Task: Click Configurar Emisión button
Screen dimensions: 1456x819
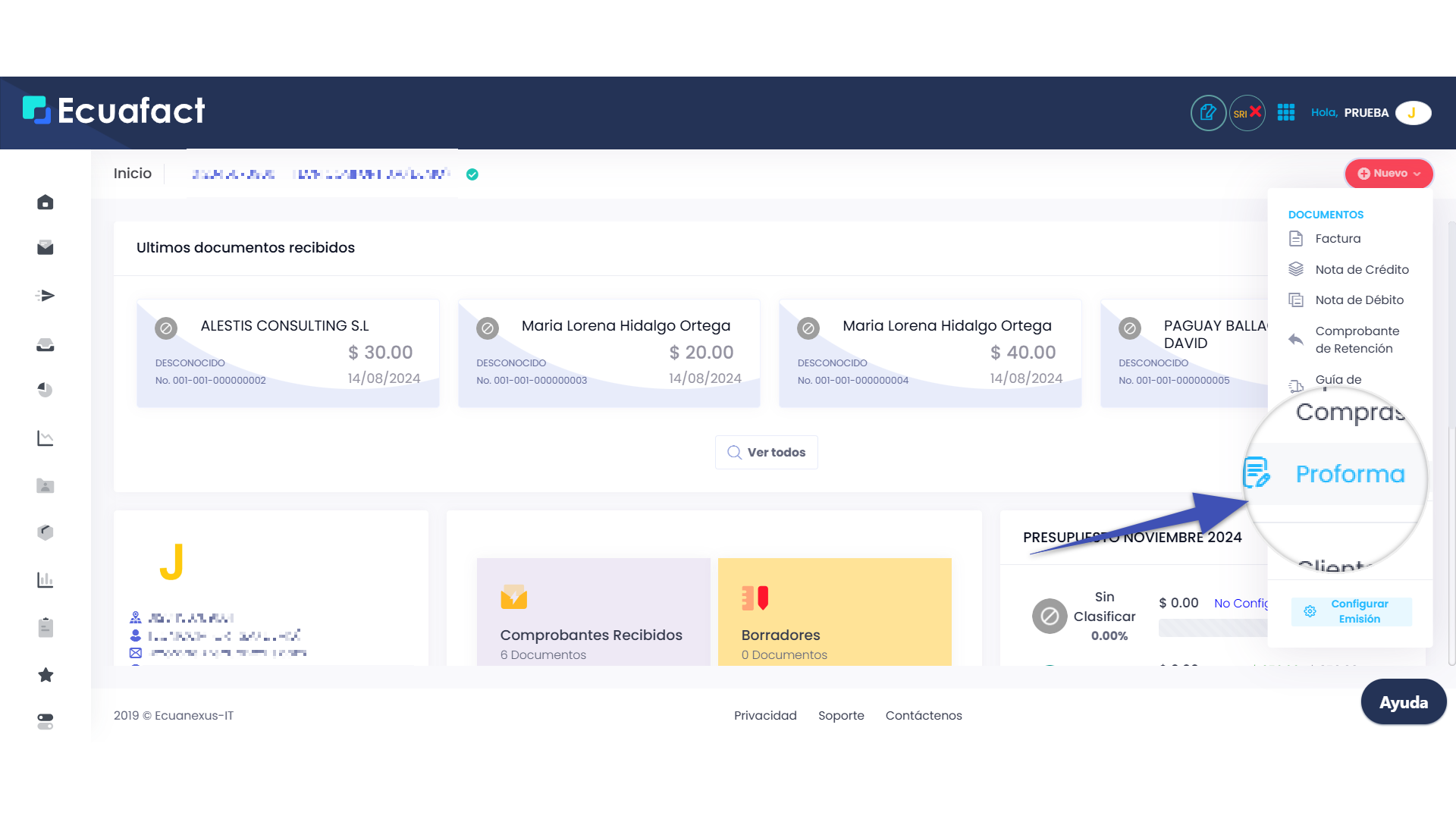Action: pos(1351,612)
